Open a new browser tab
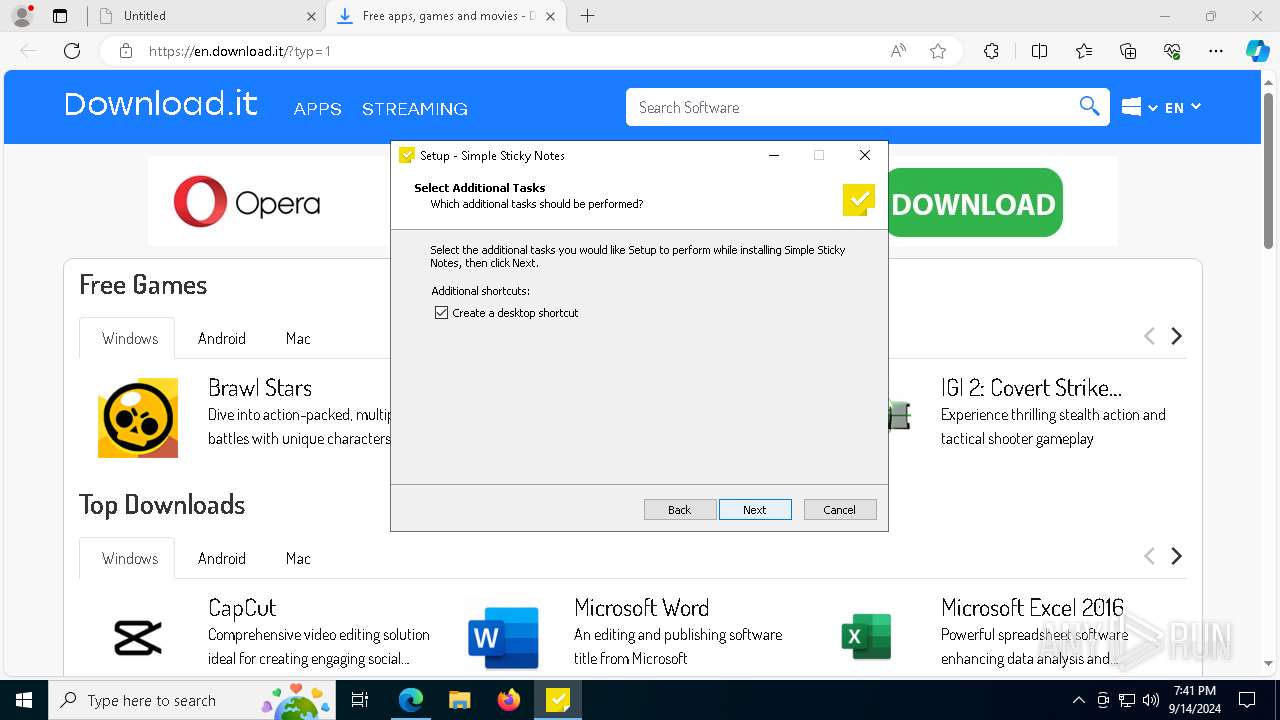1280x720 pixels. pyautogui.click(x=588, y=16)
